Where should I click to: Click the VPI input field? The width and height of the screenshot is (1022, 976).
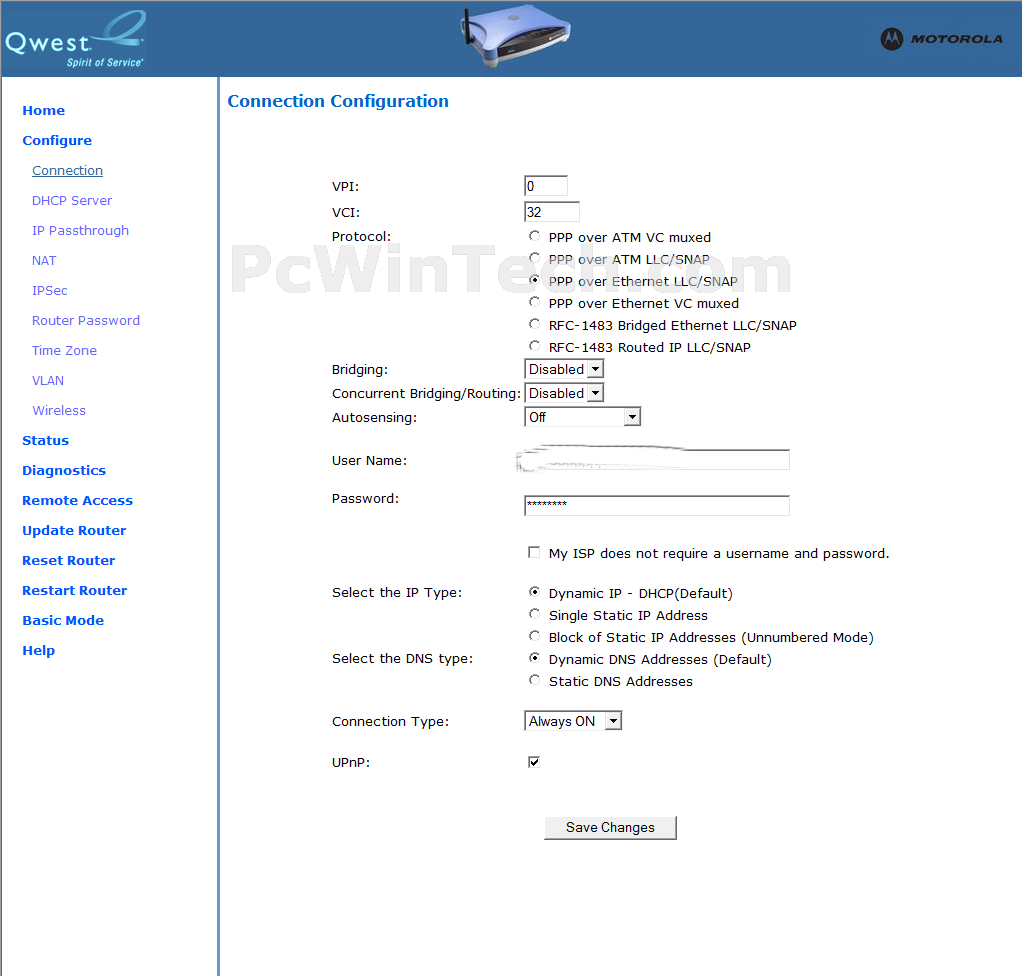546,186
